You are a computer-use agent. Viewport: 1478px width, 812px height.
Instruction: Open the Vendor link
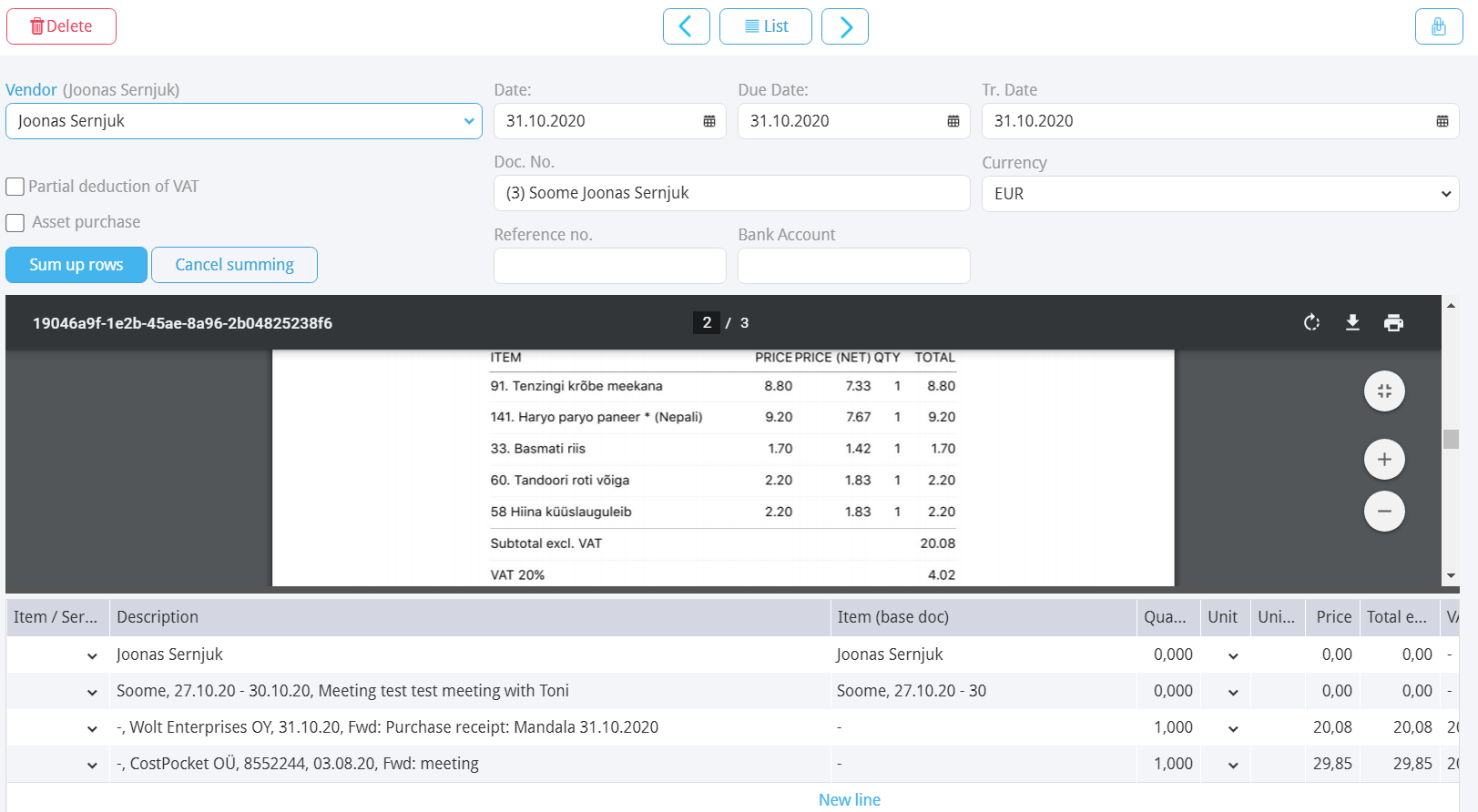[31, 90]
